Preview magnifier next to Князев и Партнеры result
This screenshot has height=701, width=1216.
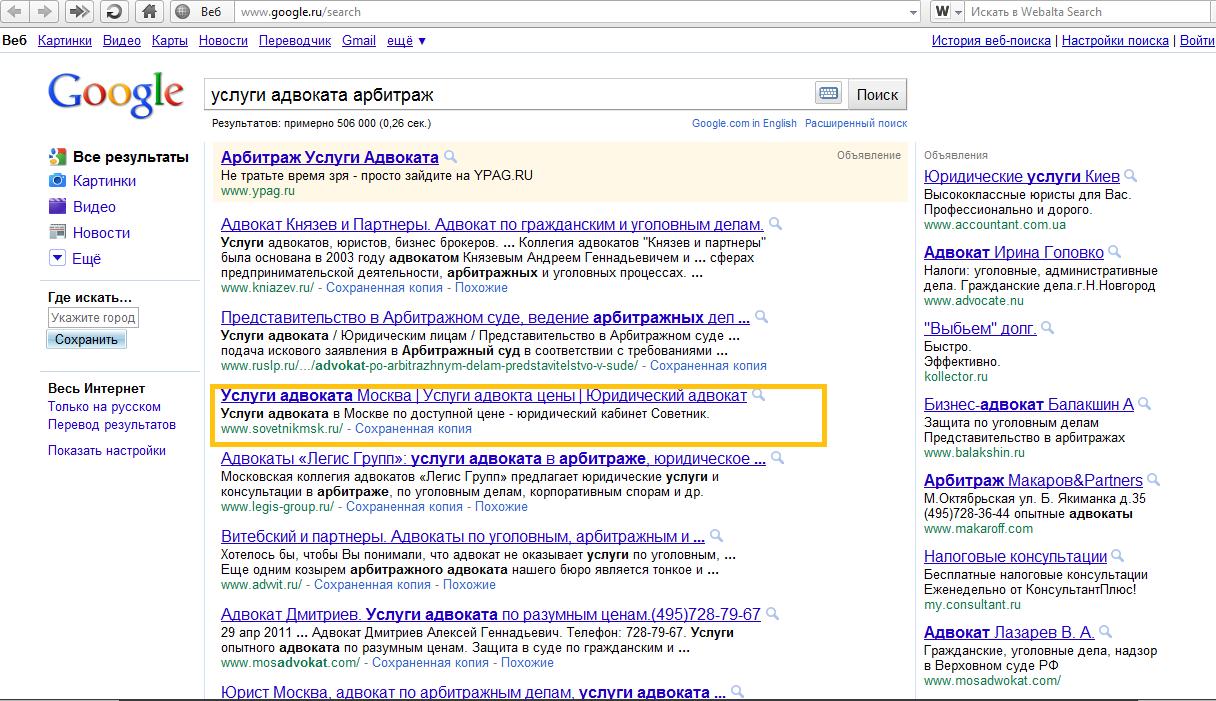click(776, 224)
